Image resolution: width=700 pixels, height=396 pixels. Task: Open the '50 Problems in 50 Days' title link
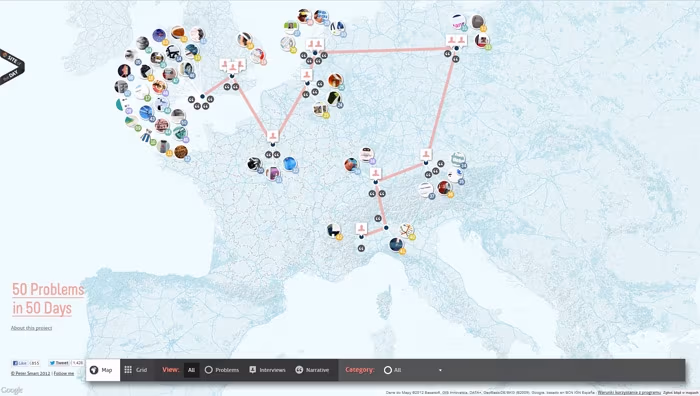coord(48,299)
